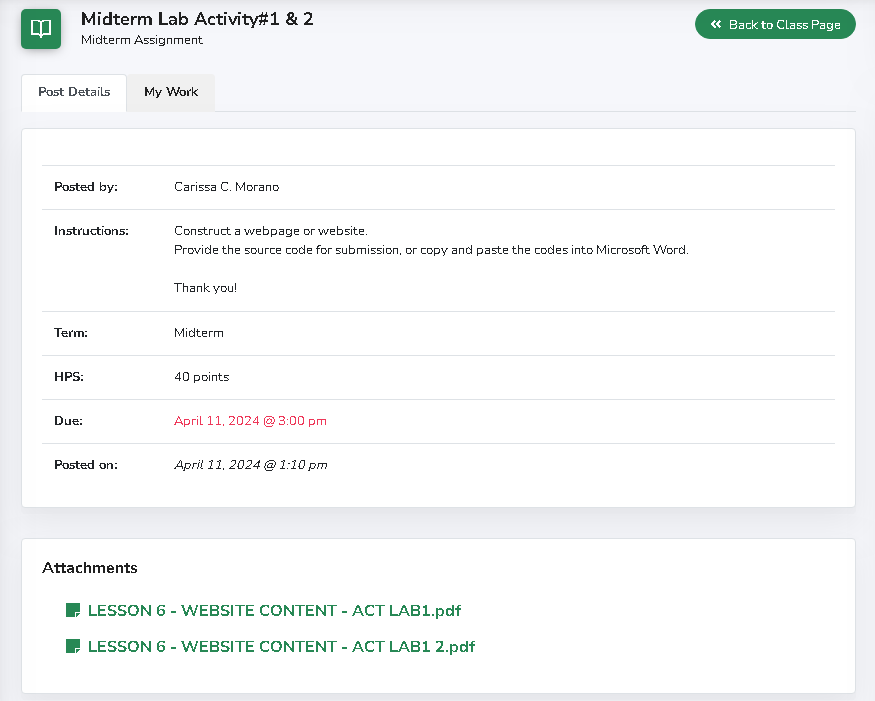The width and height of the screenshot is (875, 701).
Task: Select the posted-on date showing 1:10 pm
Action: [250, 465]
